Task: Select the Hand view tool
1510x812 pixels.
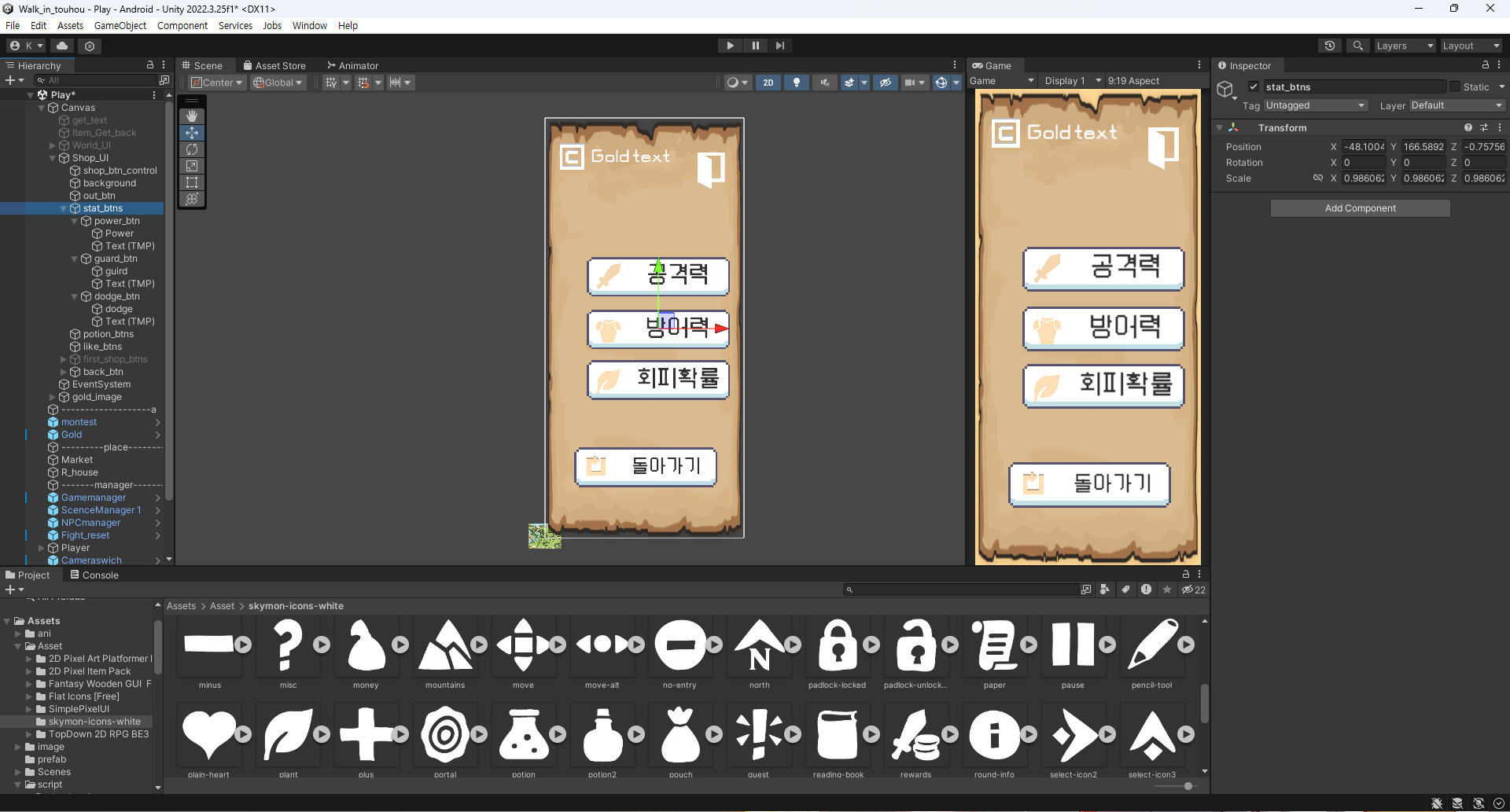Action: tap(192, 116)
